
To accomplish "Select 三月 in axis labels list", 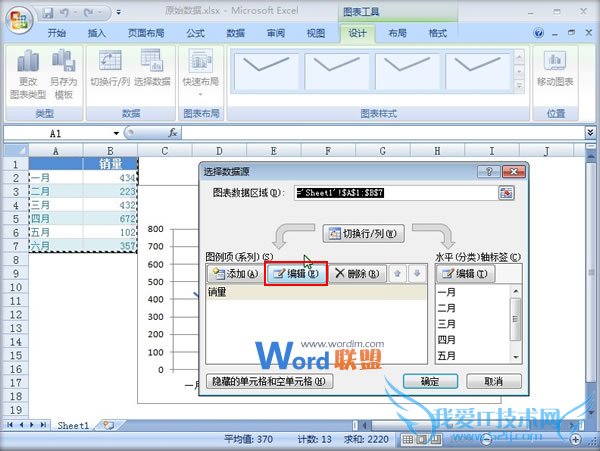I will (x=473, y=324).
